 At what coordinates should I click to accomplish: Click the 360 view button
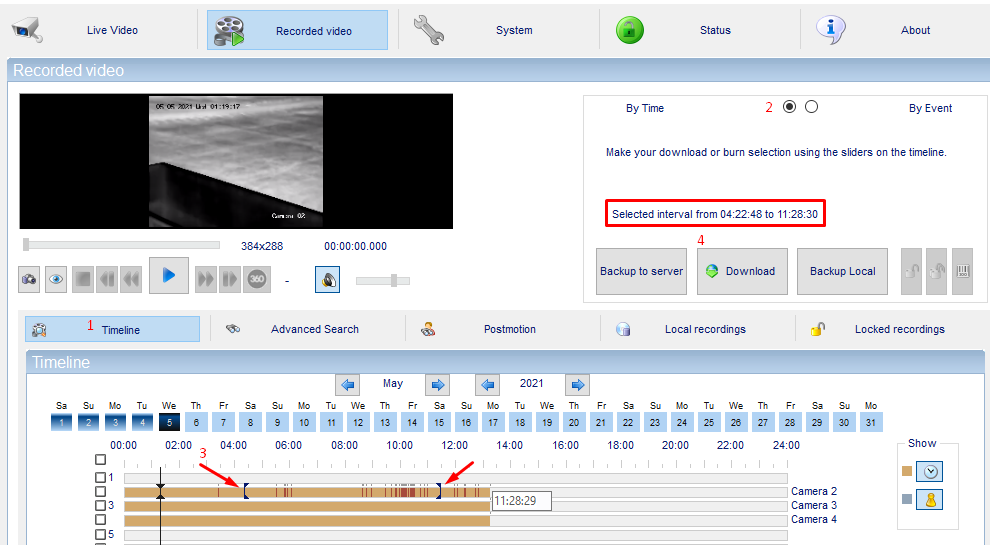coord(257,279)
